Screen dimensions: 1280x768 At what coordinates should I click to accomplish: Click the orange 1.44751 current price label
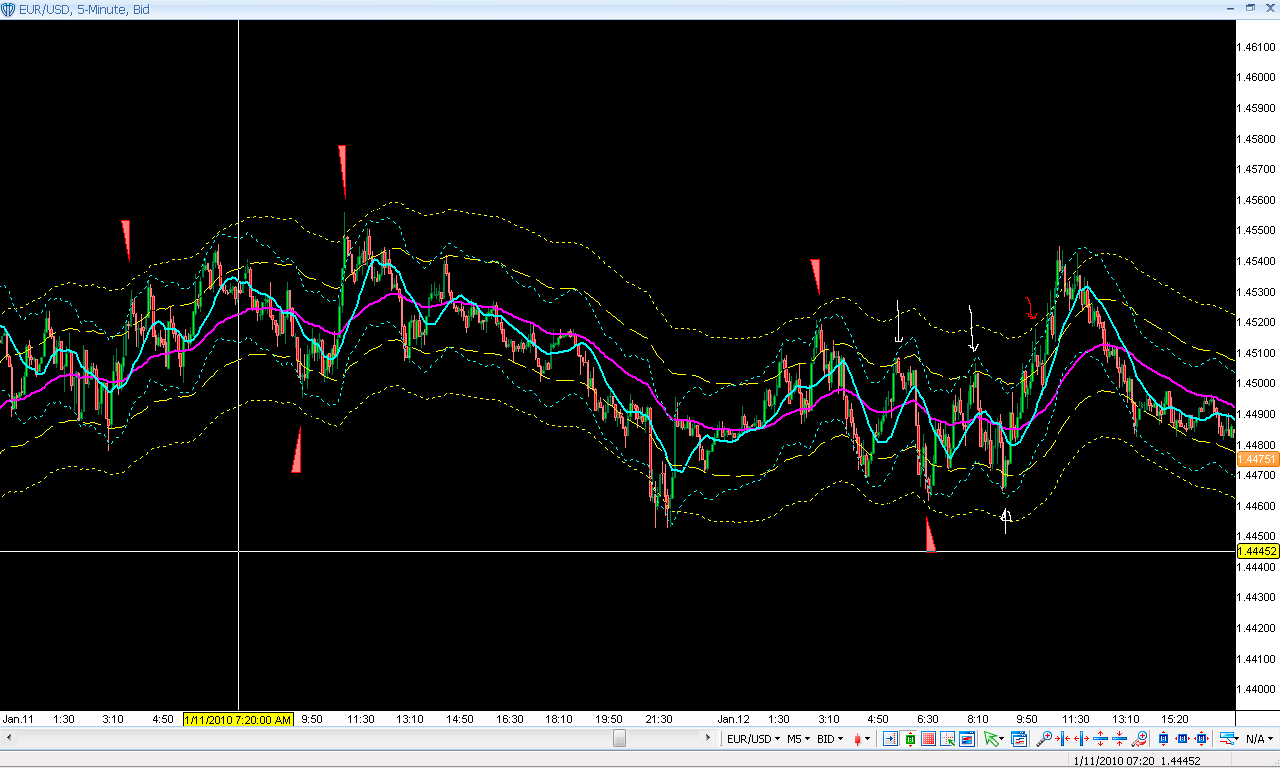point(1256,459)
